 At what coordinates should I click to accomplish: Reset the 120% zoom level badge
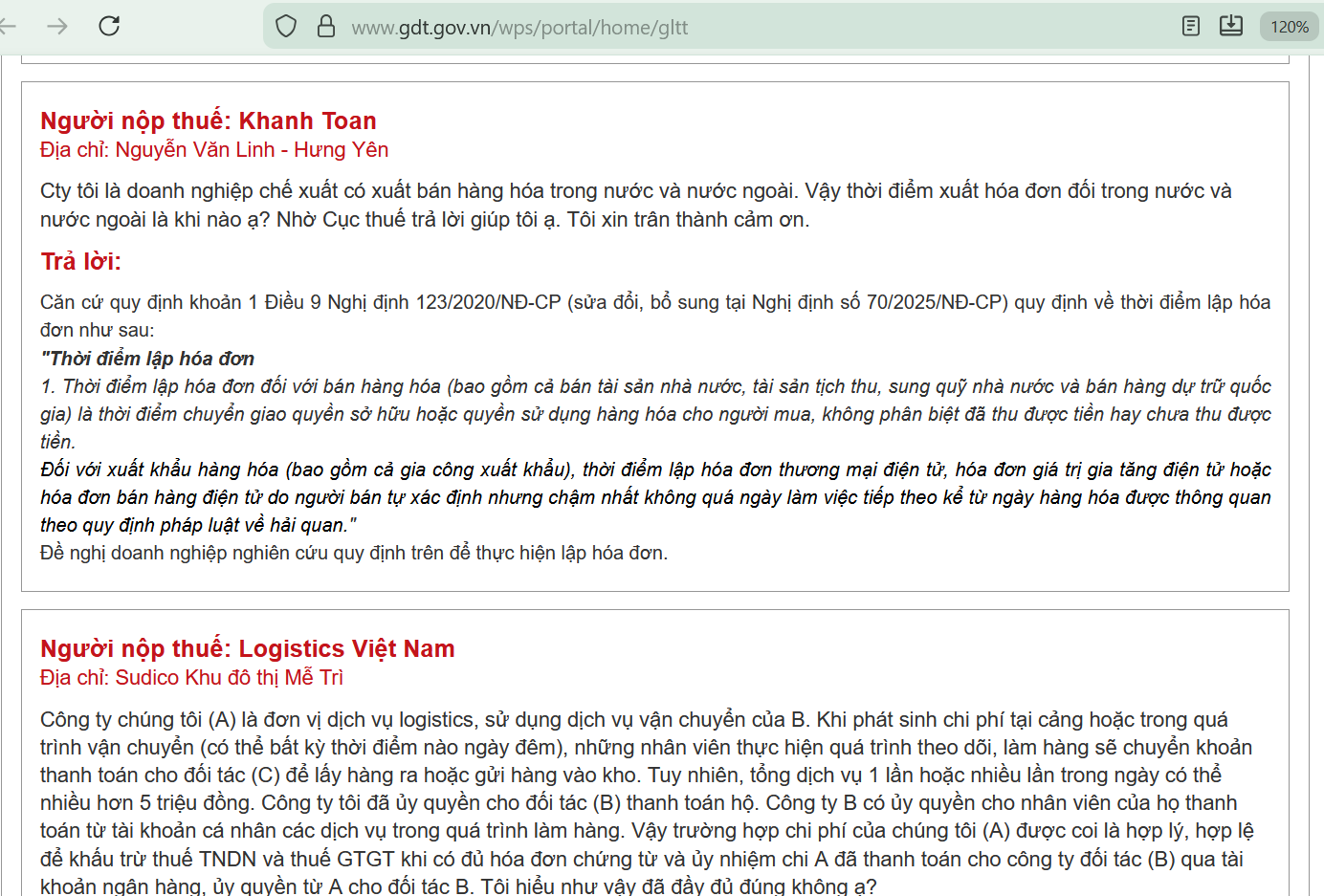pyautogui.click(x=1289, y=27)
